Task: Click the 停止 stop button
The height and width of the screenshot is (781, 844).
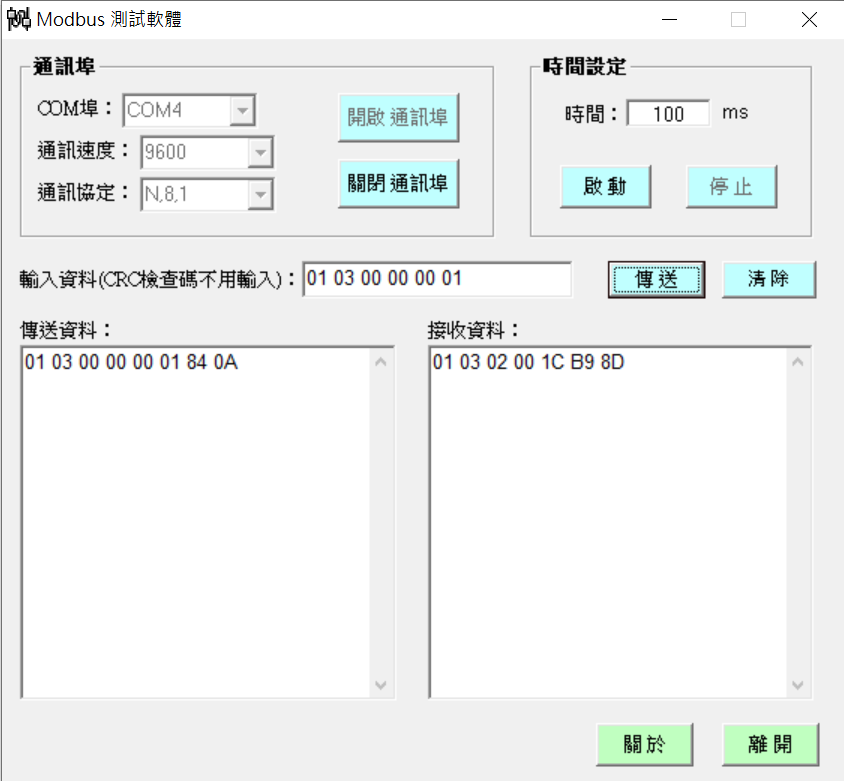Action: (x=731, y=187)
